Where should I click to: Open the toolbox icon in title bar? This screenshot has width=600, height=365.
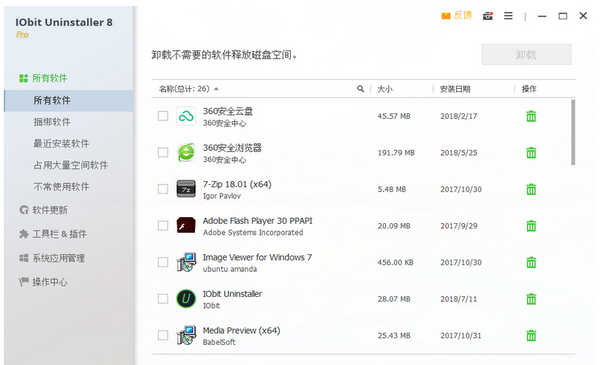[x=488, y=16]
